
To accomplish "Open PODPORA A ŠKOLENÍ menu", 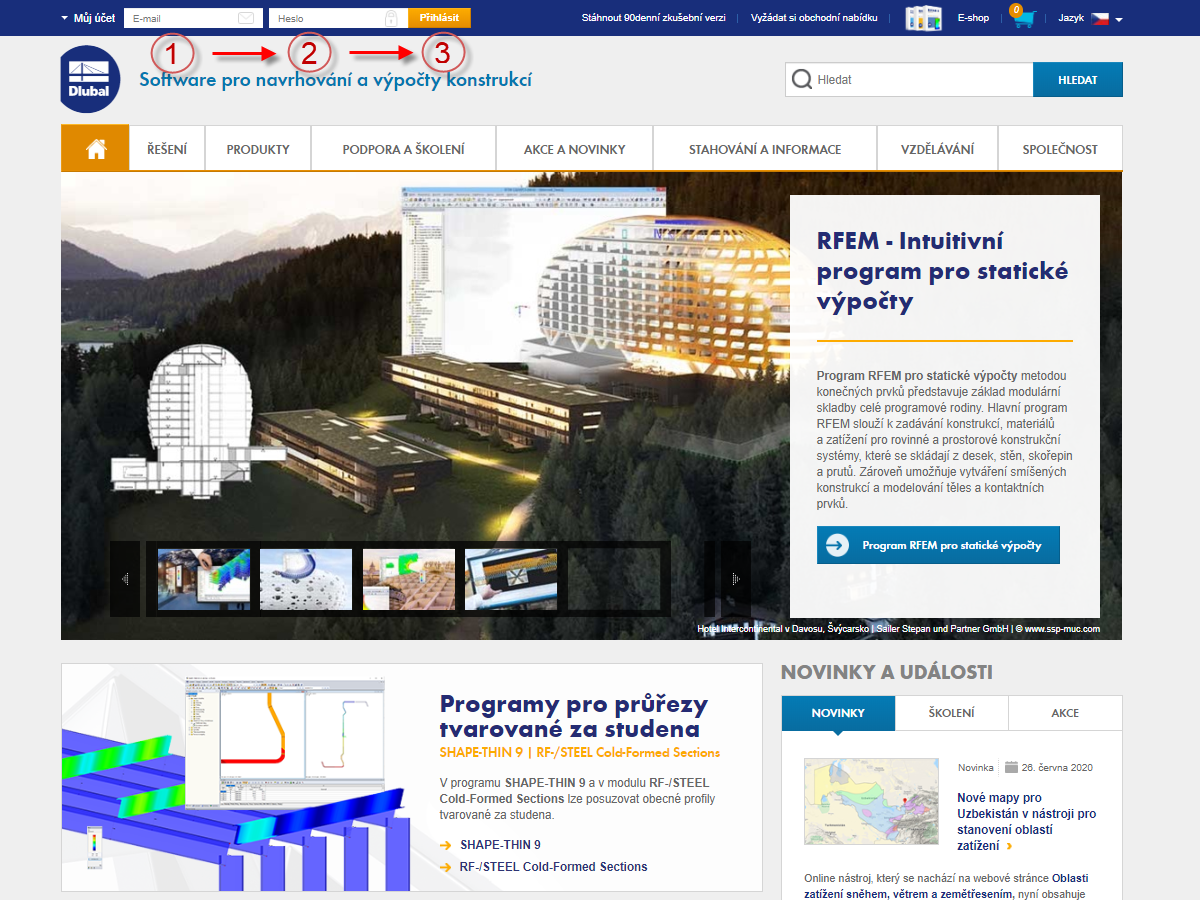I will click(x=404, y=149).
